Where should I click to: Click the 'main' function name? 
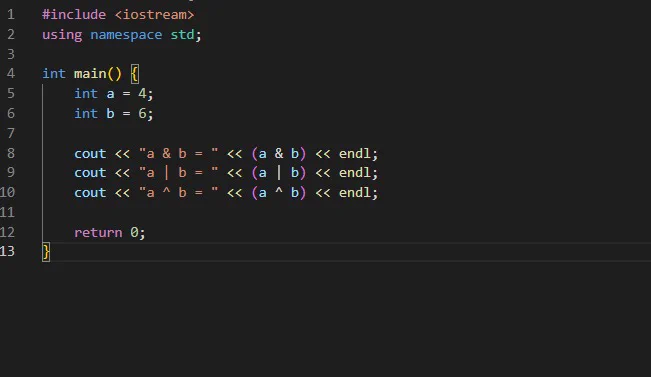(90, 73)
